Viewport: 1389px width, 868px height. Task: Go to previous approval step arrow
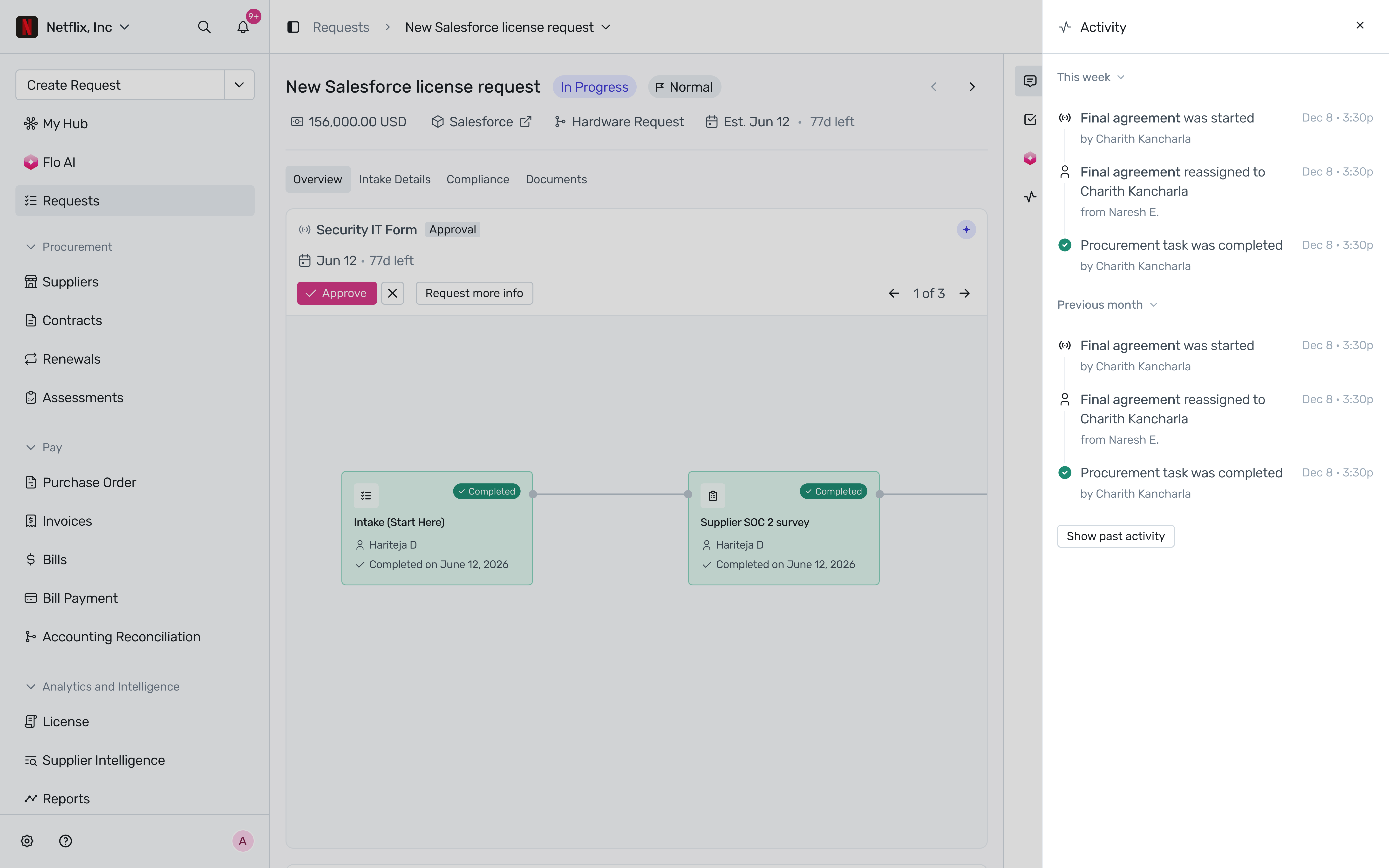(894, 293)
